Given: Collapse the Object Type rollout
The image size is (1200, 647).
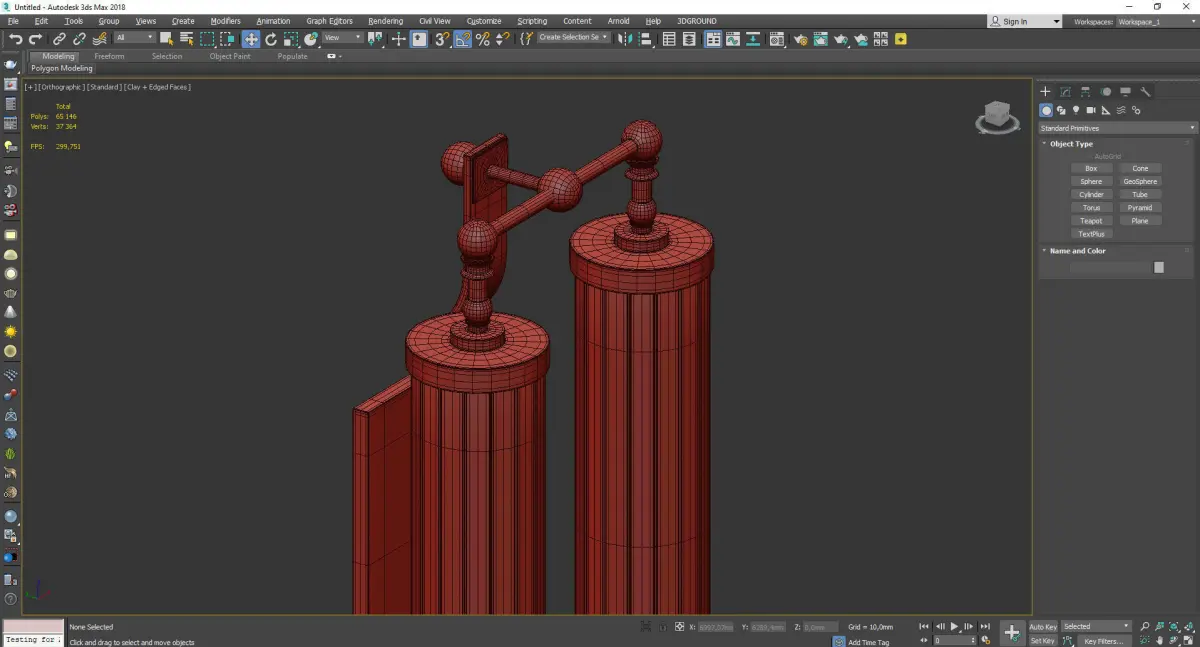Looking at the screenshot, I should click(x=1071, y=144).
